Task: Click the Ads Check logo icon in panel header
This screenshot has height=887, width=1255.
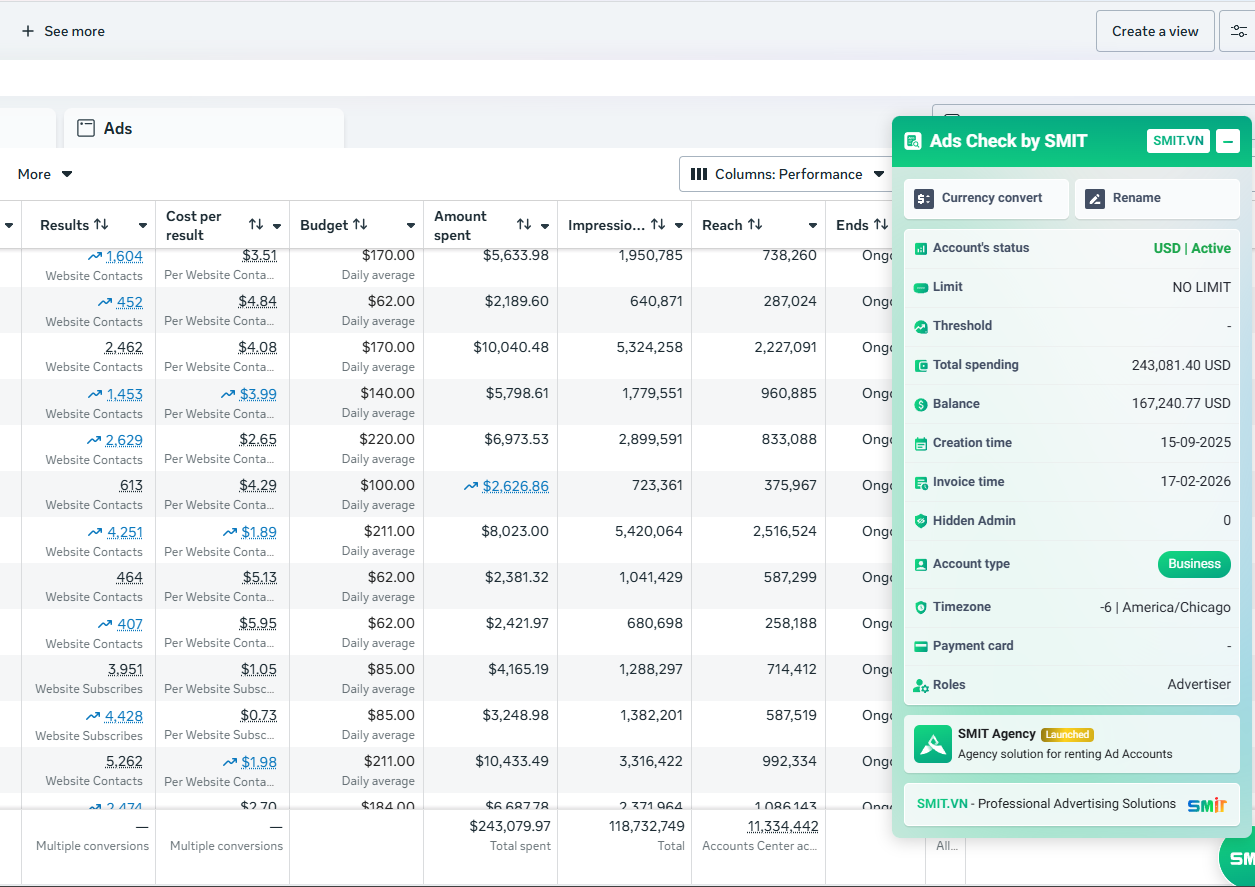Action: (x=912, y=141)
